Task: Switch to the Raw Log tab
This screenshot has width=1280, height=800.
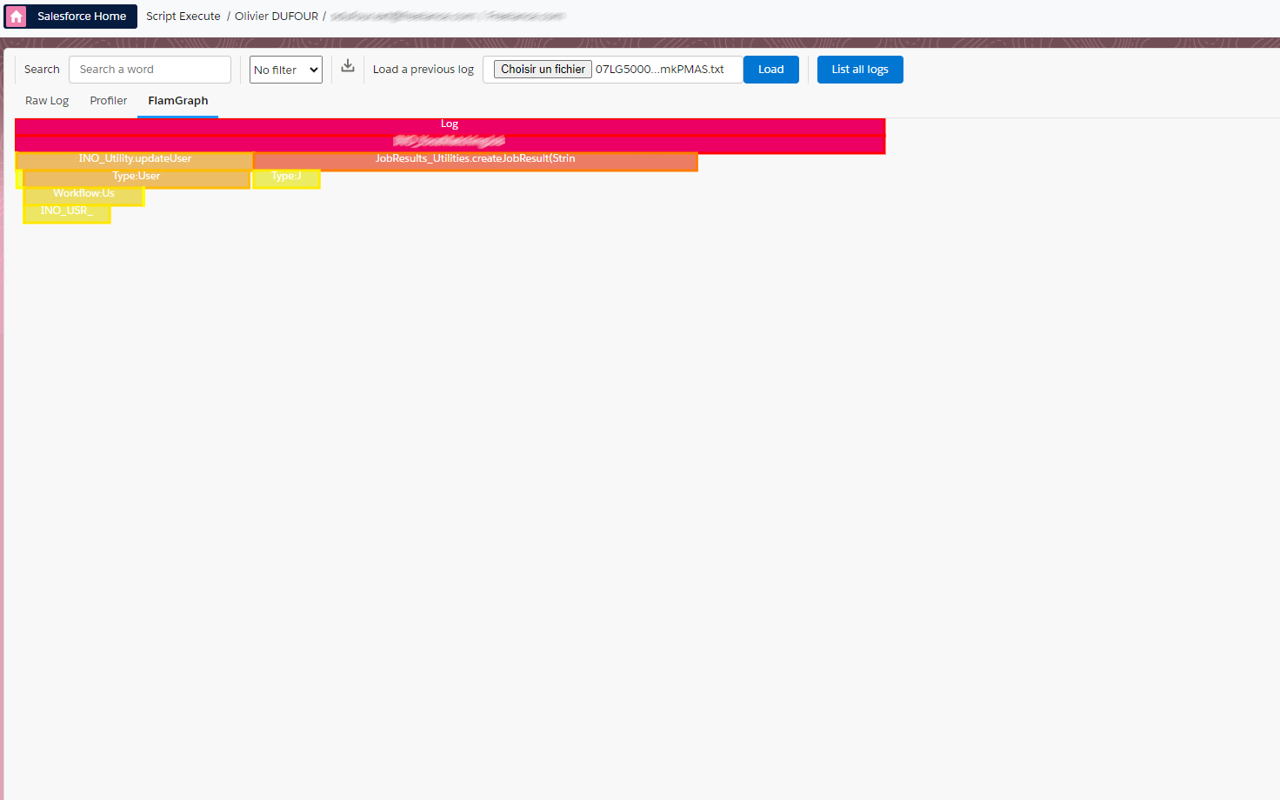Action: 46,100
